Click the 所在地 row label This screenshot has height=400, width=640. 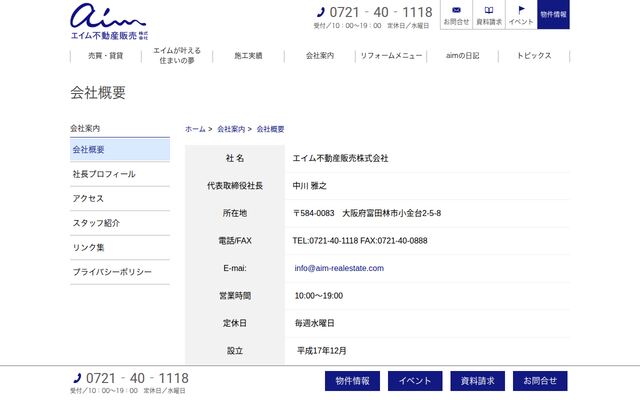[x=235, y=213]
